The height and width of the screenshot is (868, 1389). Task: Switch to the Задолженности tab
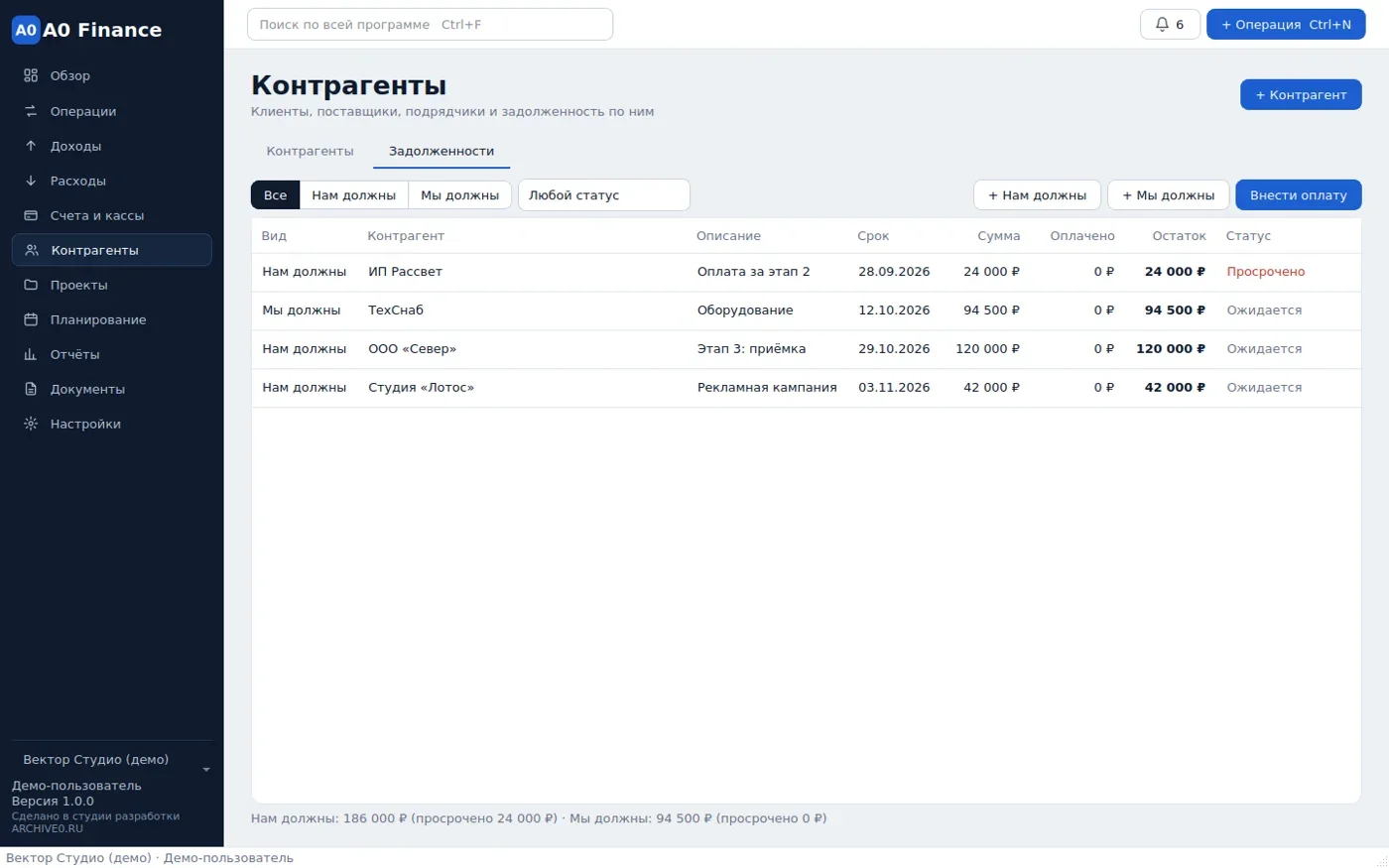[x=442, y=151]
